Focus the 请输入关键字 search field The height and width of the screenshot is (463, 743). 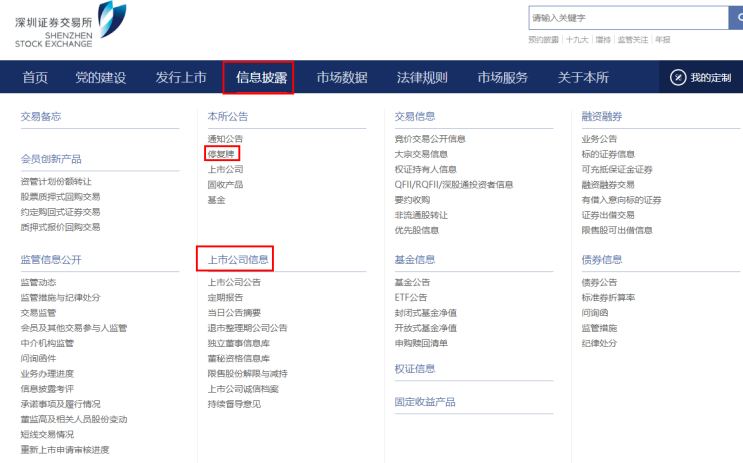point(628,18)
